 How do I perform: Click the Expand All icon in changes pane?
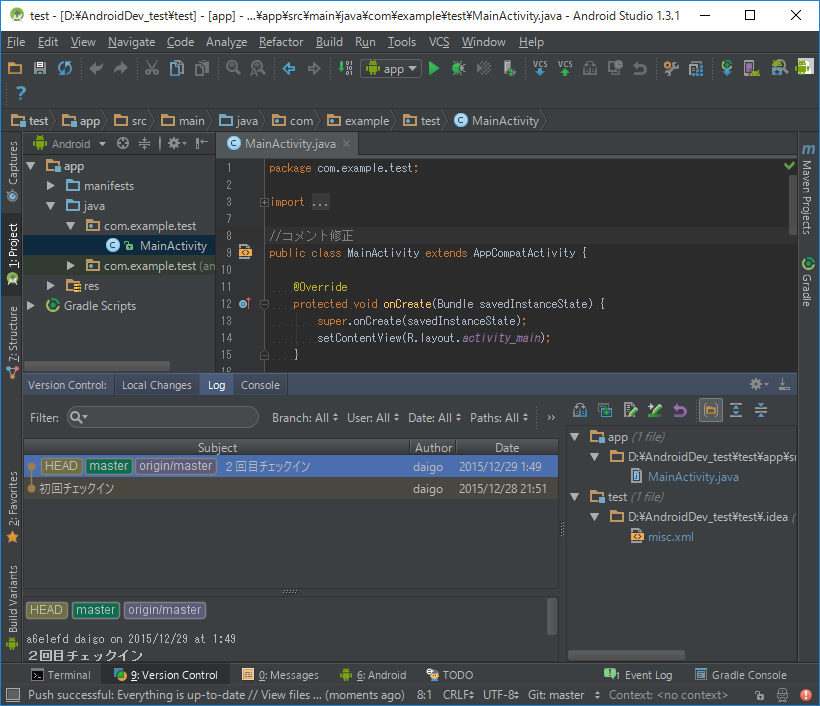[736, 411]
